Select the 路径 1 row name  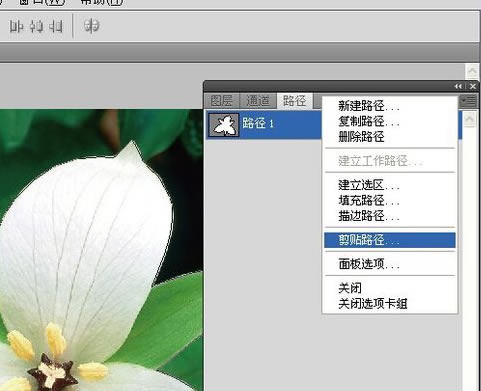pos(258,123)
